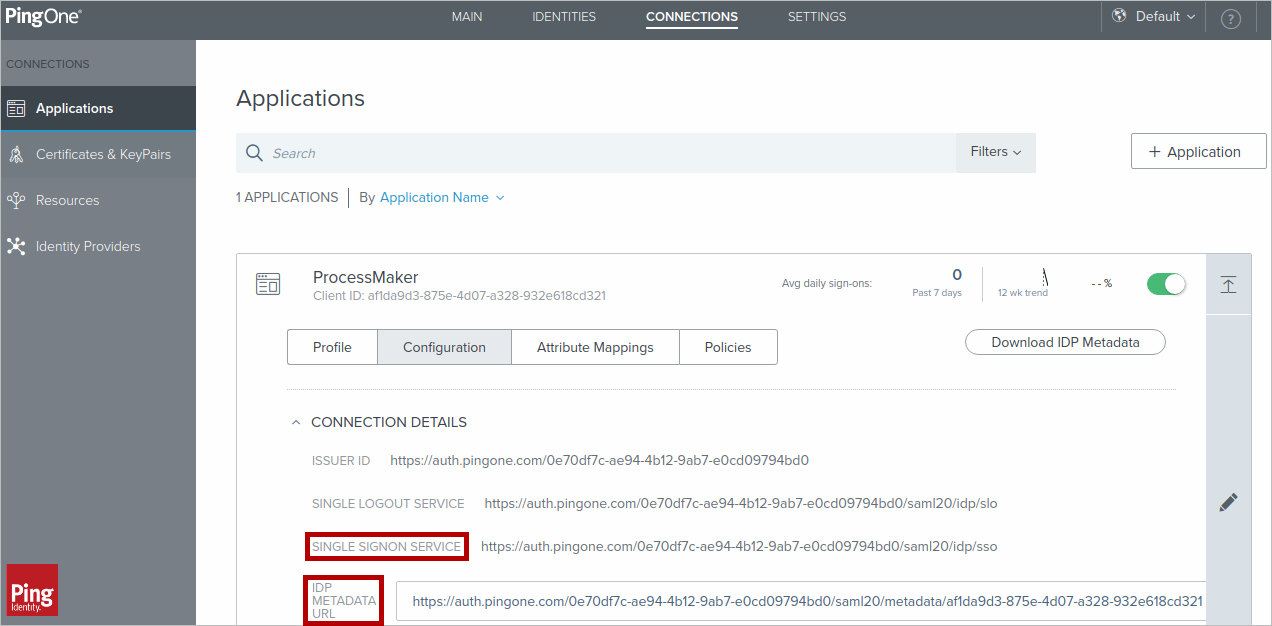Go to the MAIN menu

pos(467,17)
